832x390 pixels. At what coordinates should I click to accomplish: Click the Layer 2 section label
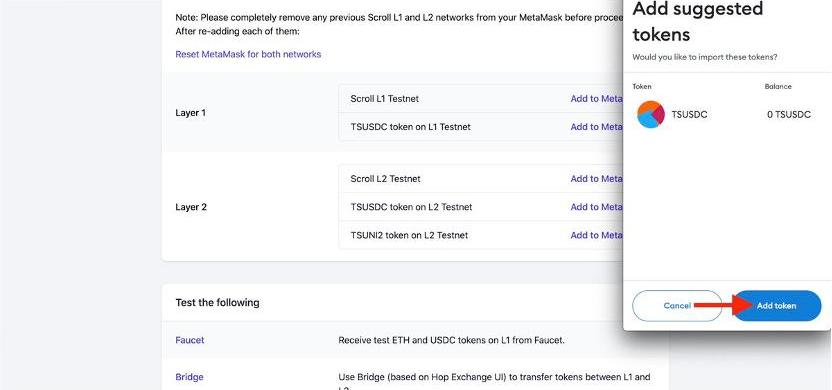click(x=191, y=207)
